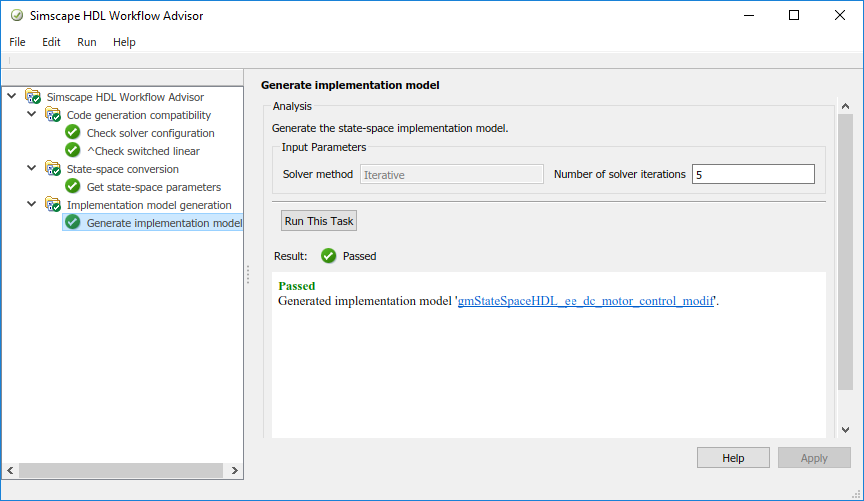Click the Simscape HDL Workflow Advisor root folder icon
The image size is (864, 501).
tap(33, 97)
